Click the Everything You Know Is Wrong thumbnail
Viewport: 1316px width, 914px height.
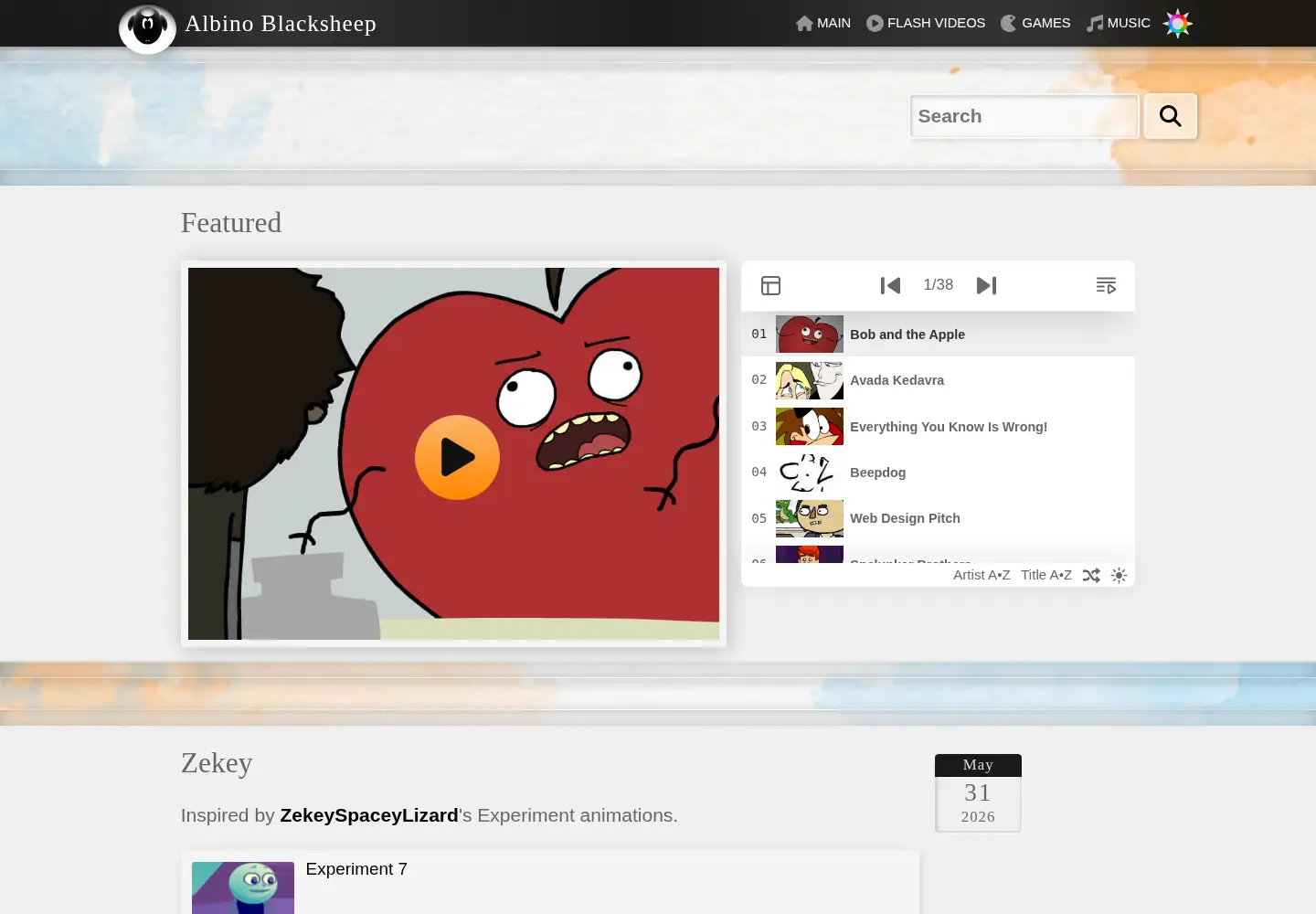(x=810, y=427)
